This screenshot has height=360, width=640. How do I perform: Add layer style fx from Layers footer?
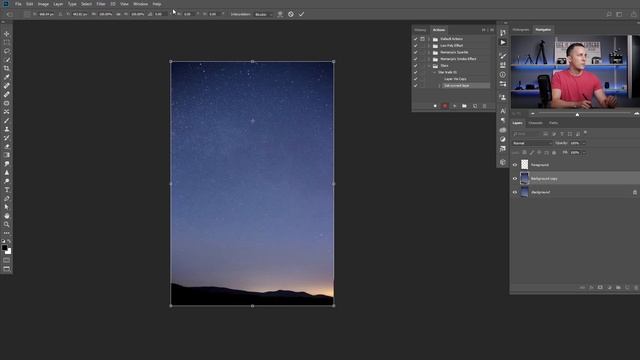(x=591, y=288)
